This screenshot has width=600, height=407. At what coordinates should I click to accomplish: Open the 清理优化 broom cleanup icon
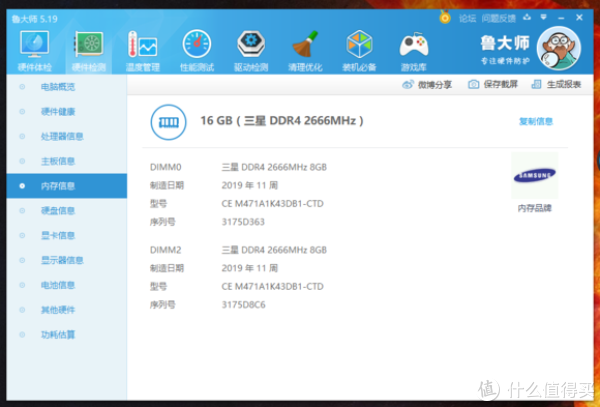(x=305, y=52)
